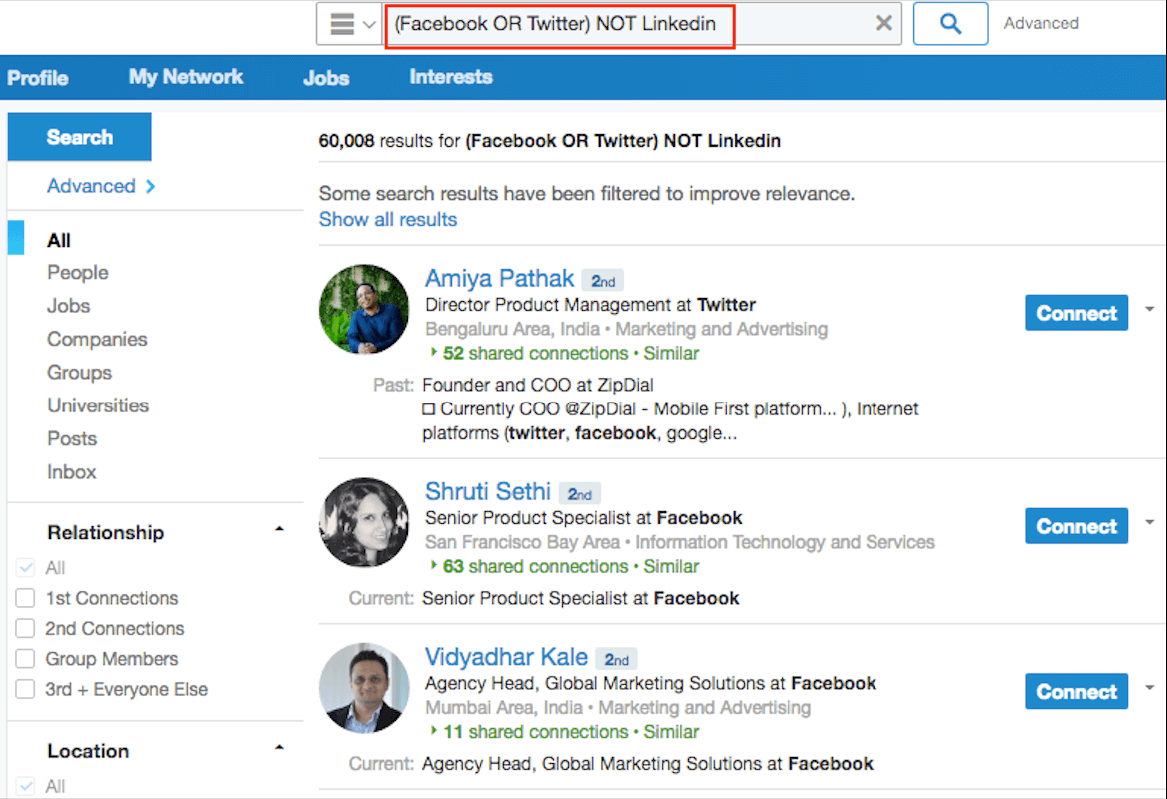Expand Amiya Pathak's 52 shared connections
This screenshot has width=1167, height=799.
pyautogui.click(x=530, y=353)
